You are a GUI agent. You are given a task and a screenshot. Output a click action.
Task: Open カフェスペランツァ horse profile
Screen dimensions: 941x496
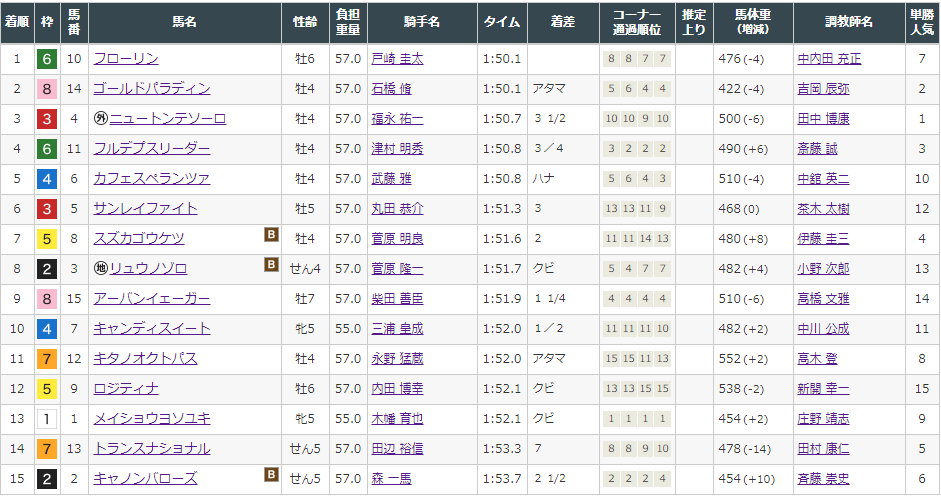152,179
